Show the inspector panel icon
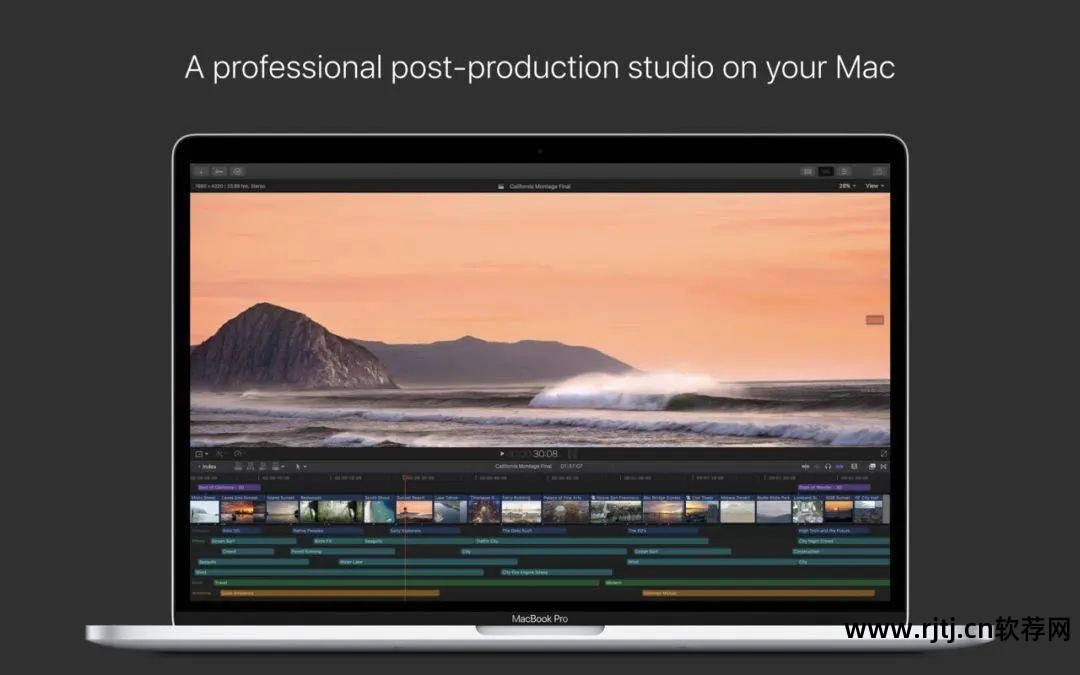Viewport: 1080px width, 675px height. [845, 171]
